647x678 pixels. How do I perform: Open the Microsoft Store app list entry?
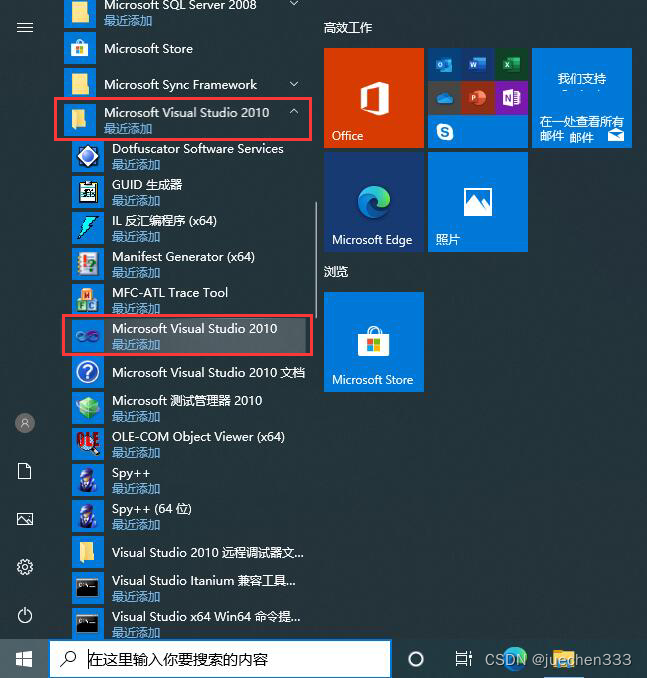pyautogui.click(x=187, y=48)
